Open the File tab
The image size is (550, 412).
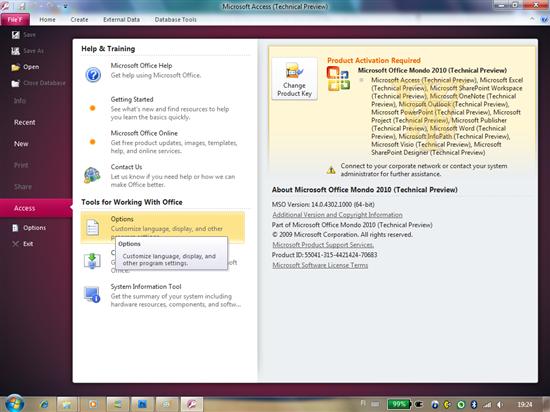click(x=15, y=20)
